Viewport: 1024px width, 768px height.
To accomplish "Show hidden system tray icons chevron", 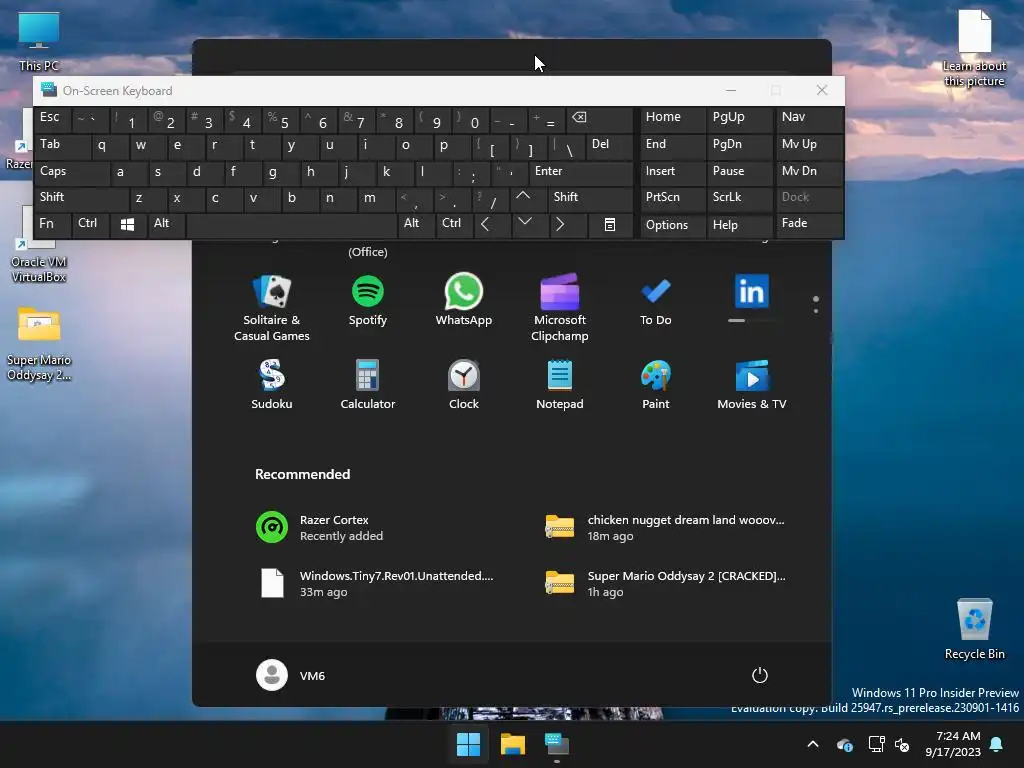I will tap(813, 744).
